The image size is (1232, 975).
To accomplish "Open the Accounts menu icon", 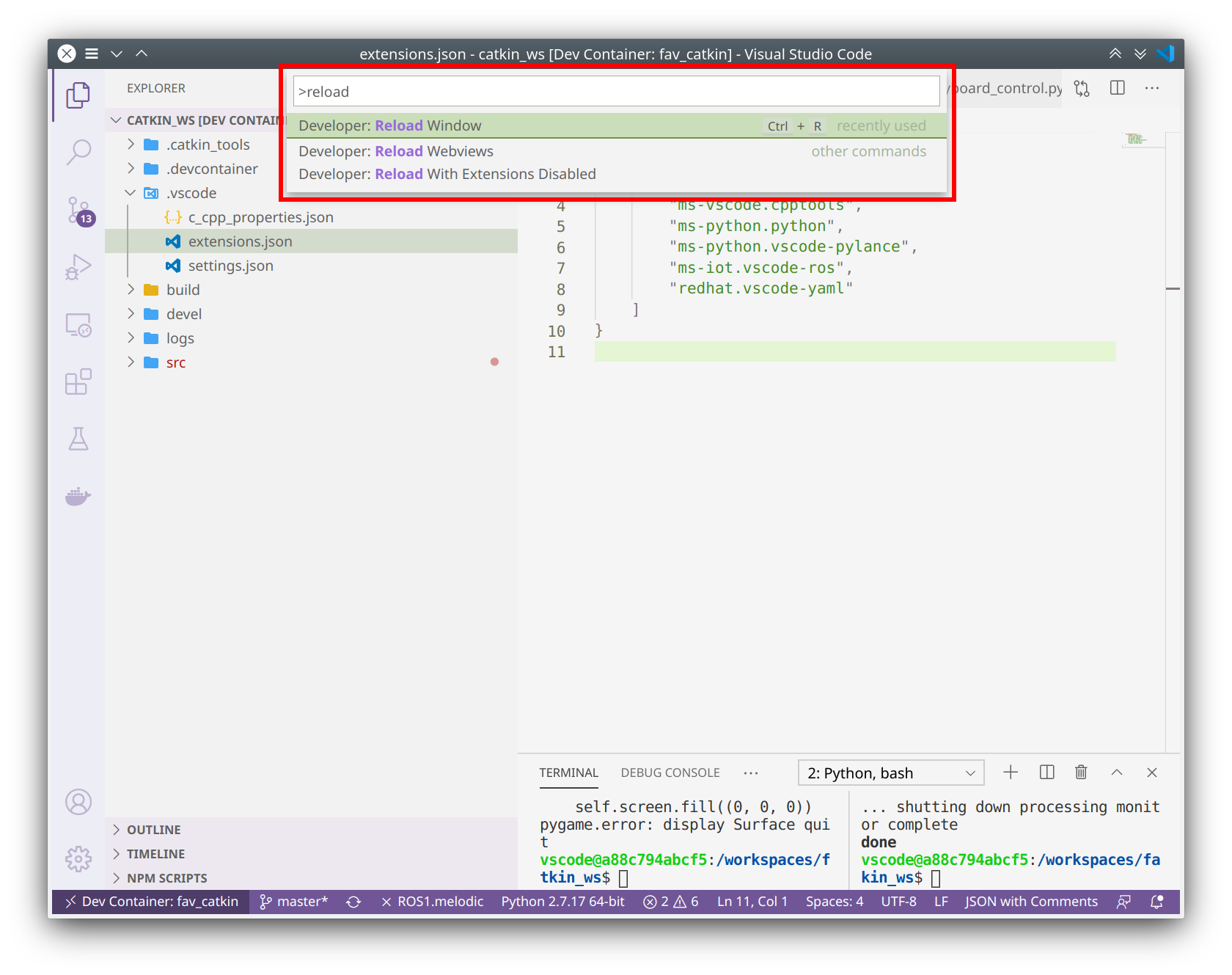I will pyautogui.click(x=78, y=802).
